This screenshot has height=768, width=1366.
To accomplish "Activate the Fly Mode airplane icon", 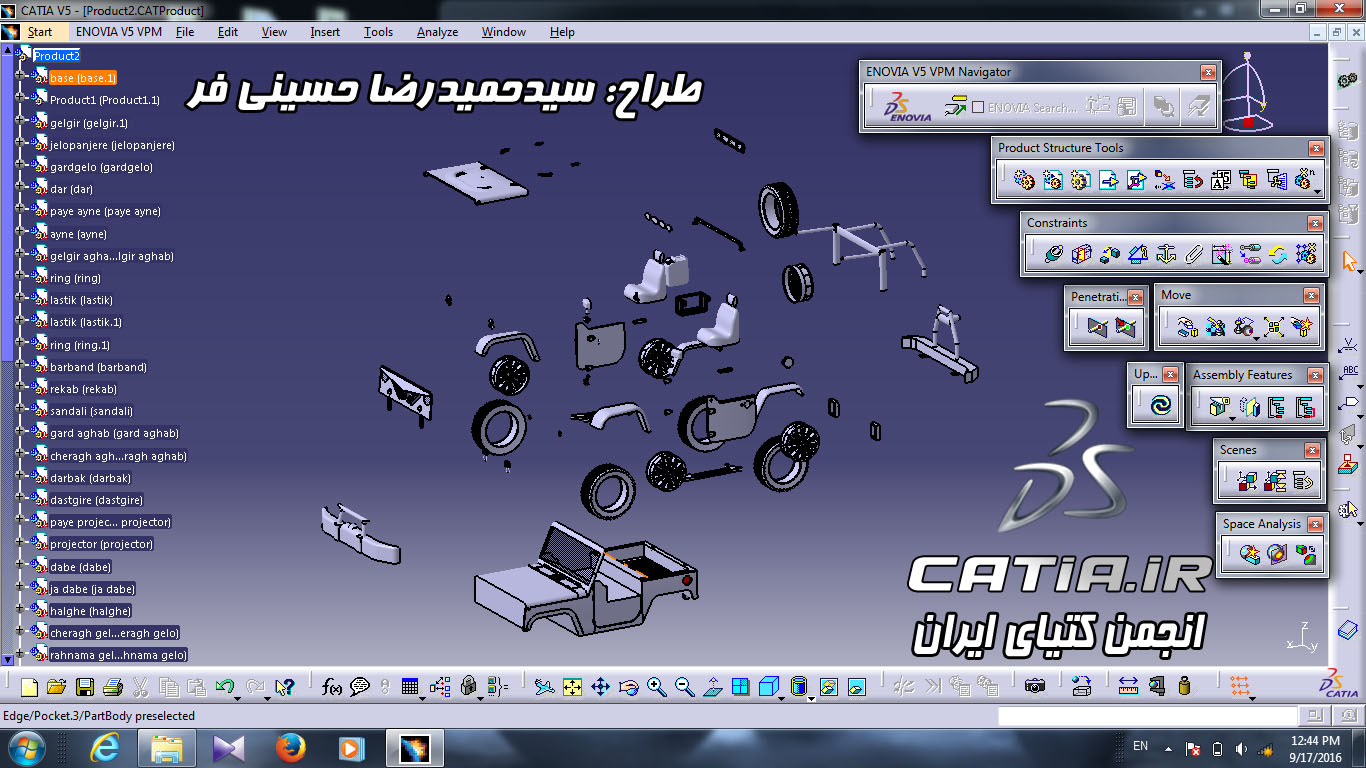I will (x=544, y=687).
